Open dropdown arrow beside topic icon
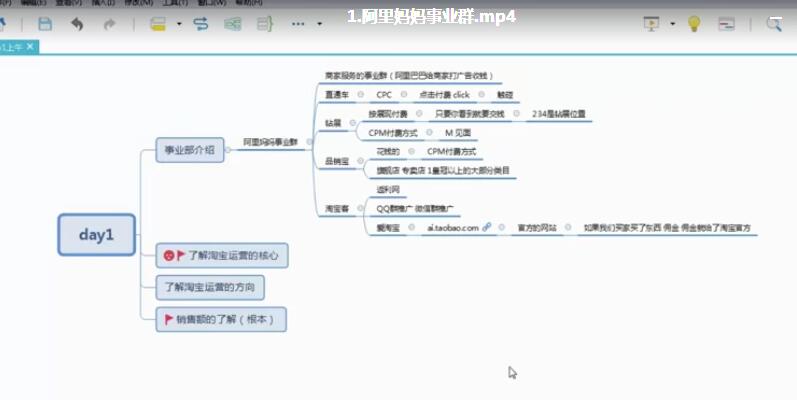797x400 pixels. point(178,24)
